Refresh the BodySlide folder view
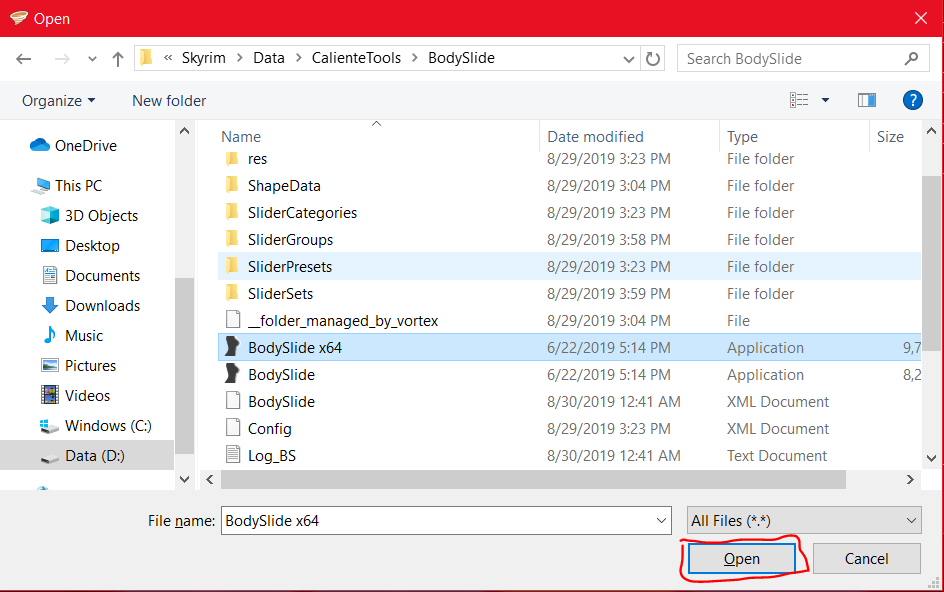The width and height of the screenshot is (944, 592). point(653,58)
